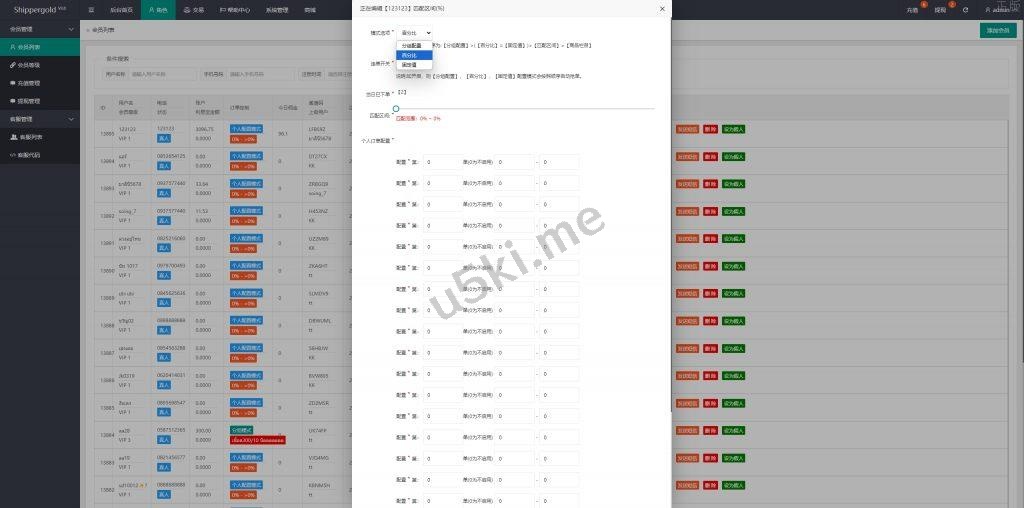Click the 匹配区间 slider handle
The image size is (1024, 508).
pos(396,108)
